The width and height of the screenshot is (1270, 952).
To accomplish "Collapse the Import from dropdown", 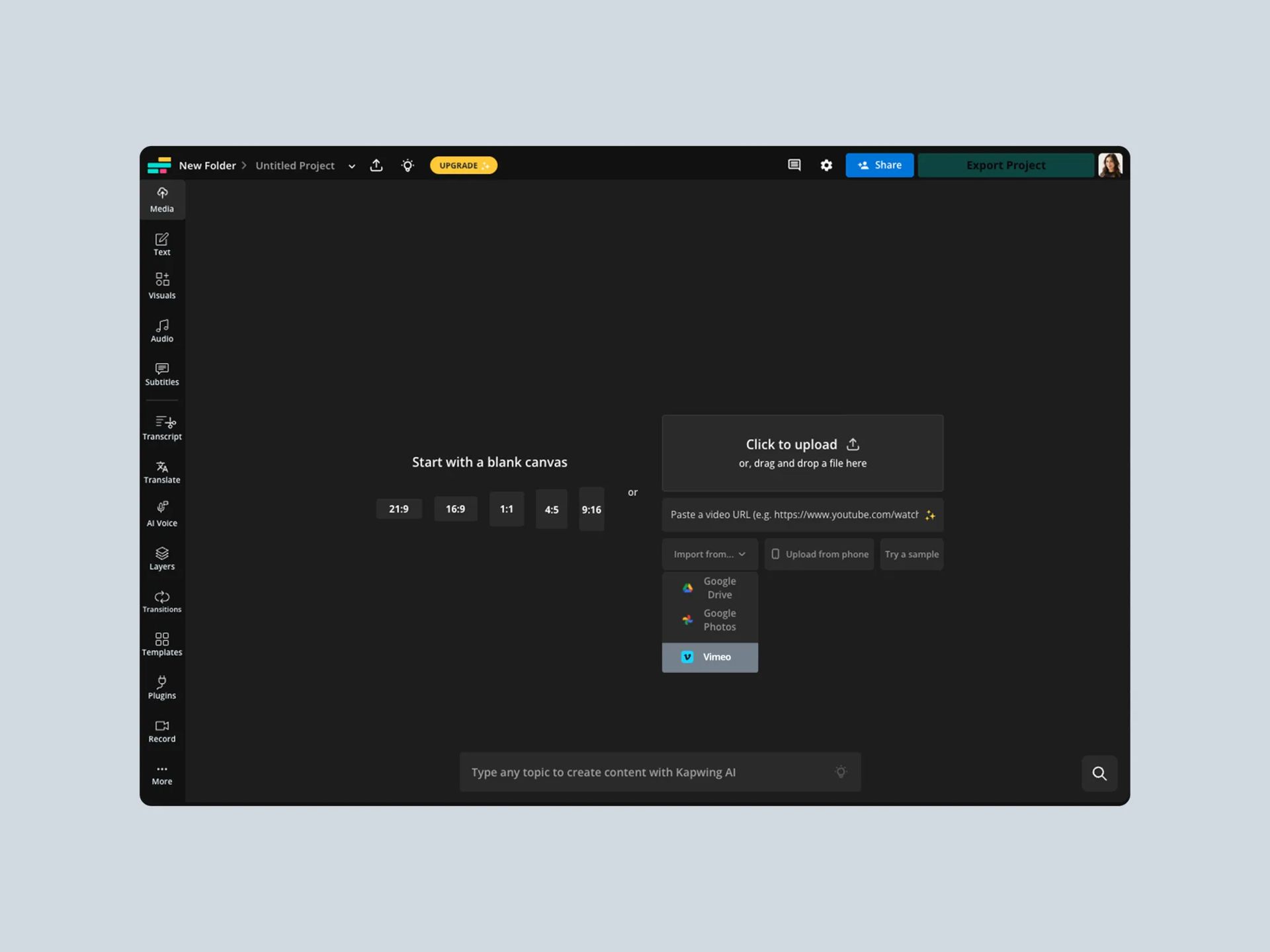I will 709,554.
